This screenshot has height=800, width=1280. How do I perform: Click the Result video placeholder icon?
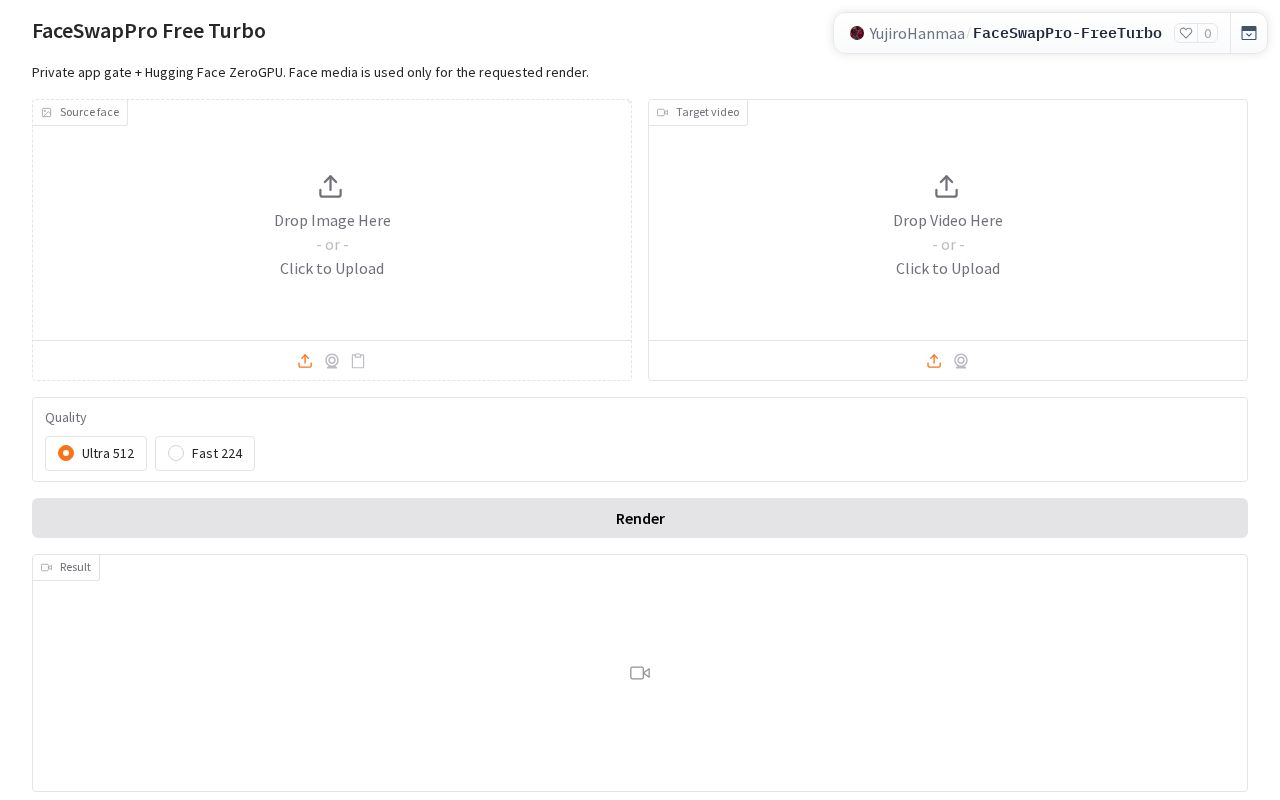(x=640, y=673)
